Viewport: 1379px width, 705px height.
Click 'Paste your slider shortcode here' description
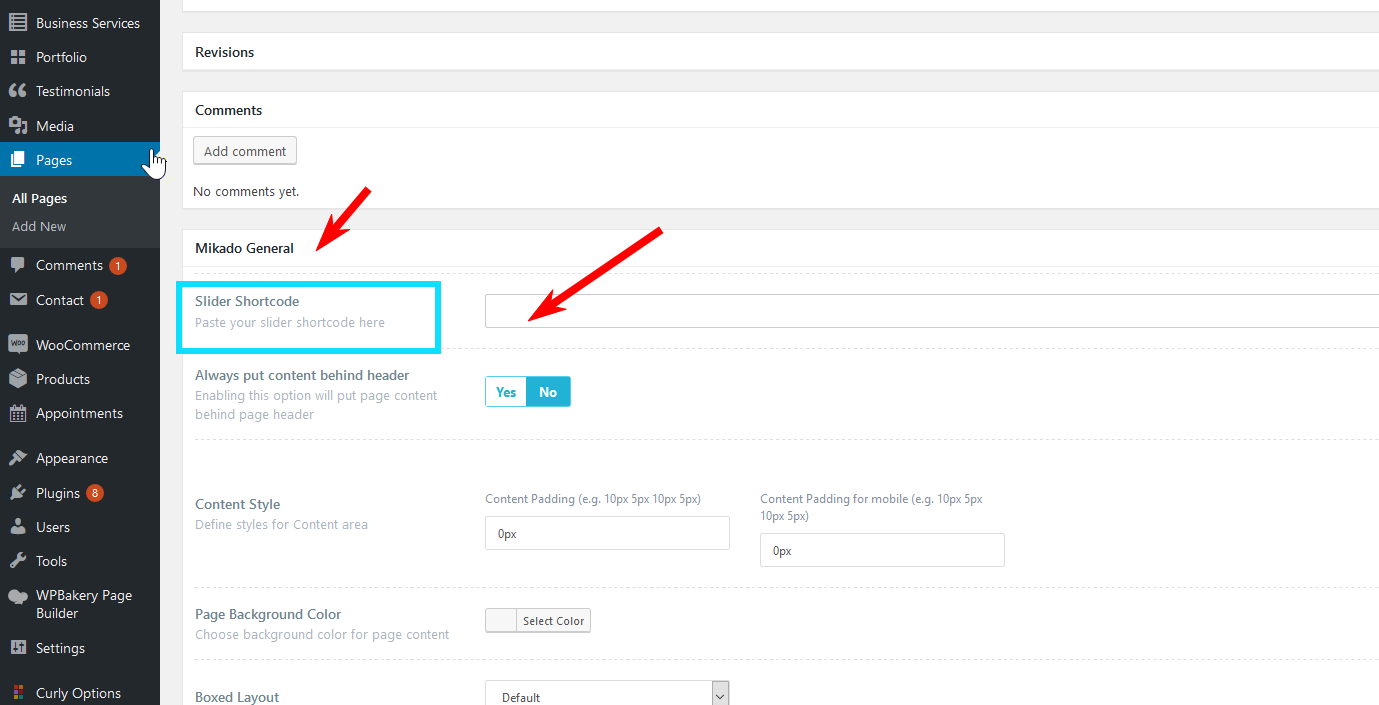tap(290, 322)
